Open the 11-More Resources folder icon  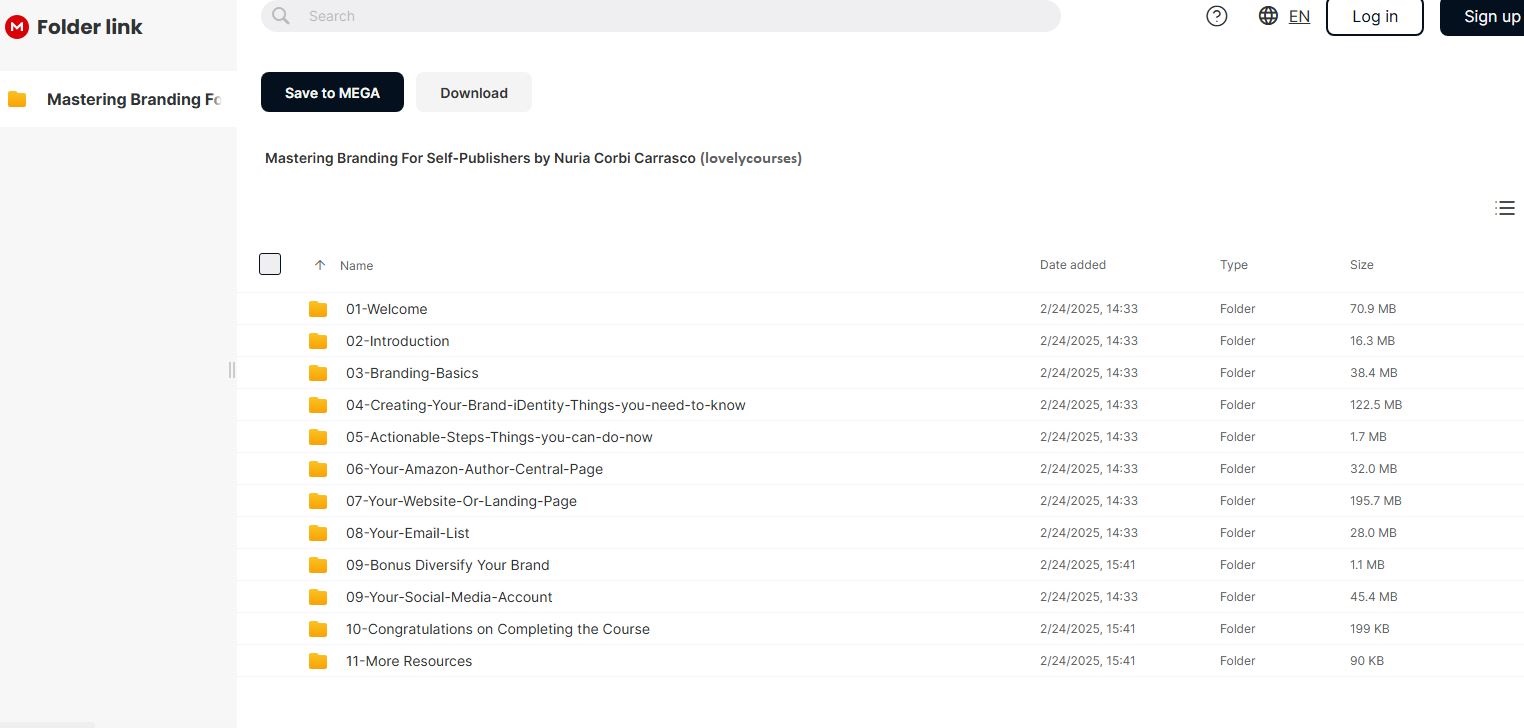[x=318, y=661]
